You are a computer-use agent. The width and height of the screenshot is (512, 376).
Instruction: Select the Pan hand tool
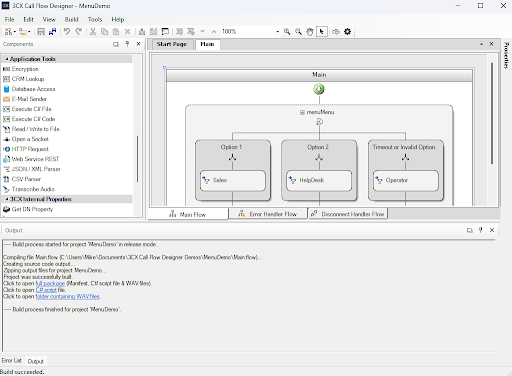click(310, 32)
